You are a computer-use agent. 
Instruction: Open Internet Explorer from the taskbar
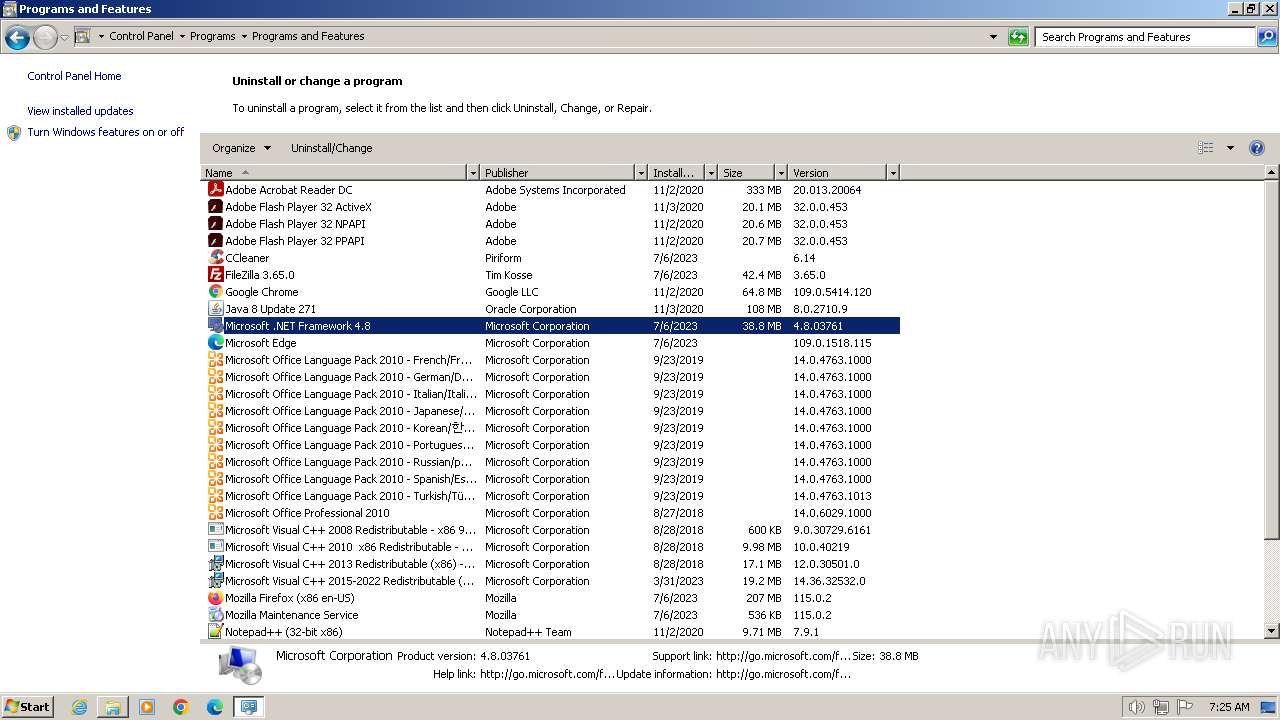click(79, 707)
